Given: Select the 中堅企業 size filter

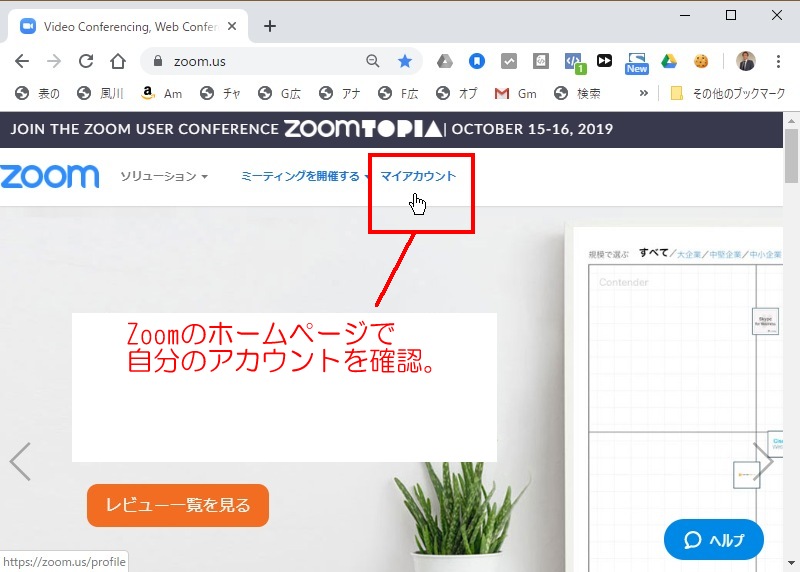Looking at the screenshot, I should point(725,254).
